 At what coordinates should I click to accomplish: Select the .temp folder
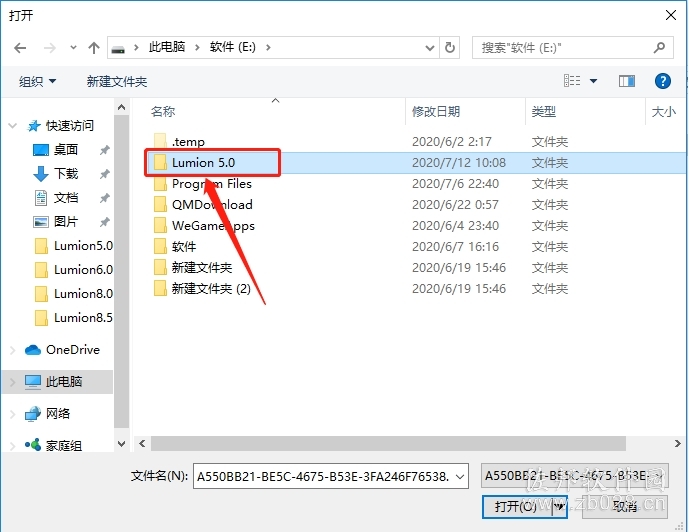188,141
